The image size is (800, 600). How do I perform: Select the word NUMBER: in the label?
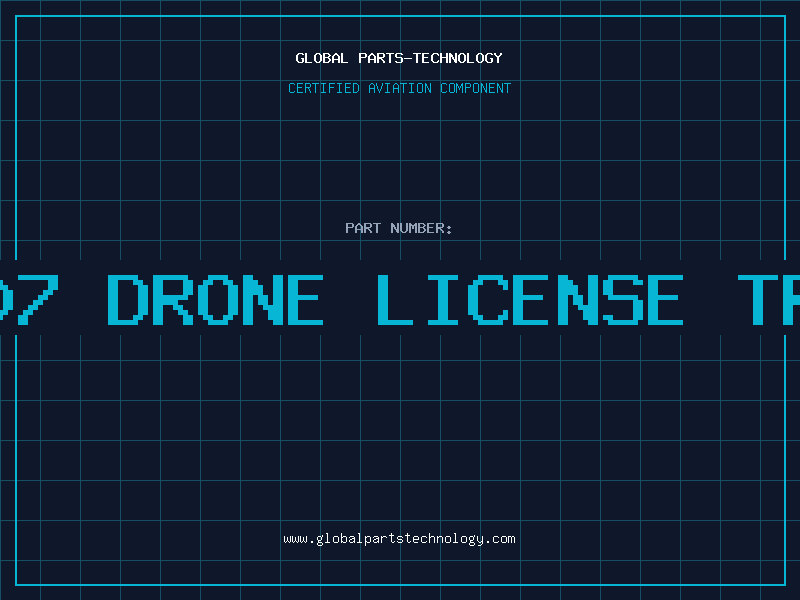(421, 228)
